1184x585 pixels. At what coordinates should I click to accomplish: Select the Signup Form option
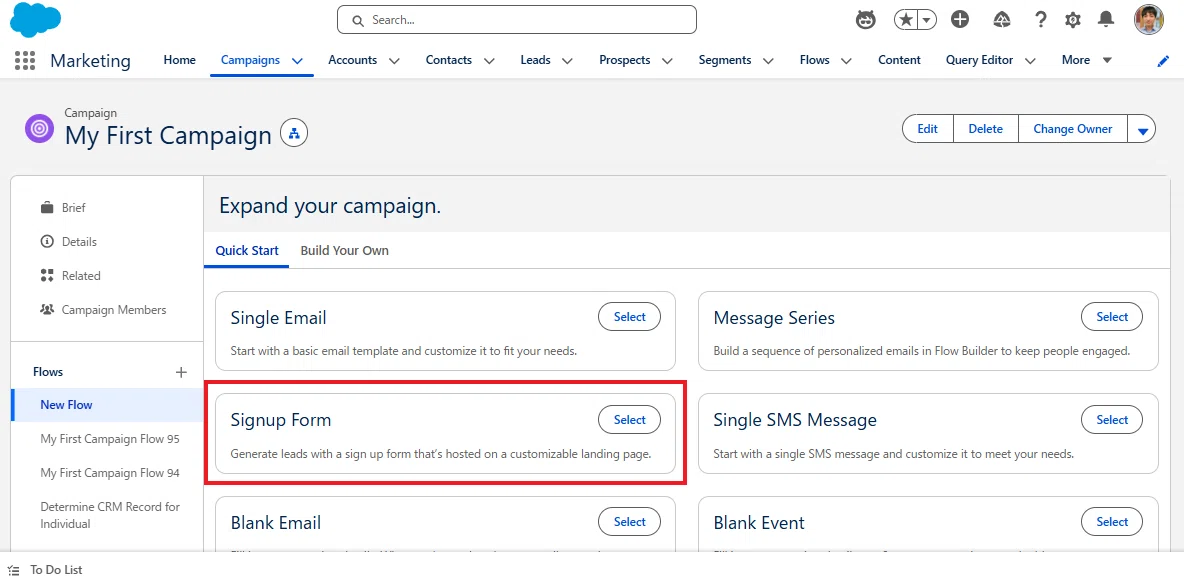[629, 420]
